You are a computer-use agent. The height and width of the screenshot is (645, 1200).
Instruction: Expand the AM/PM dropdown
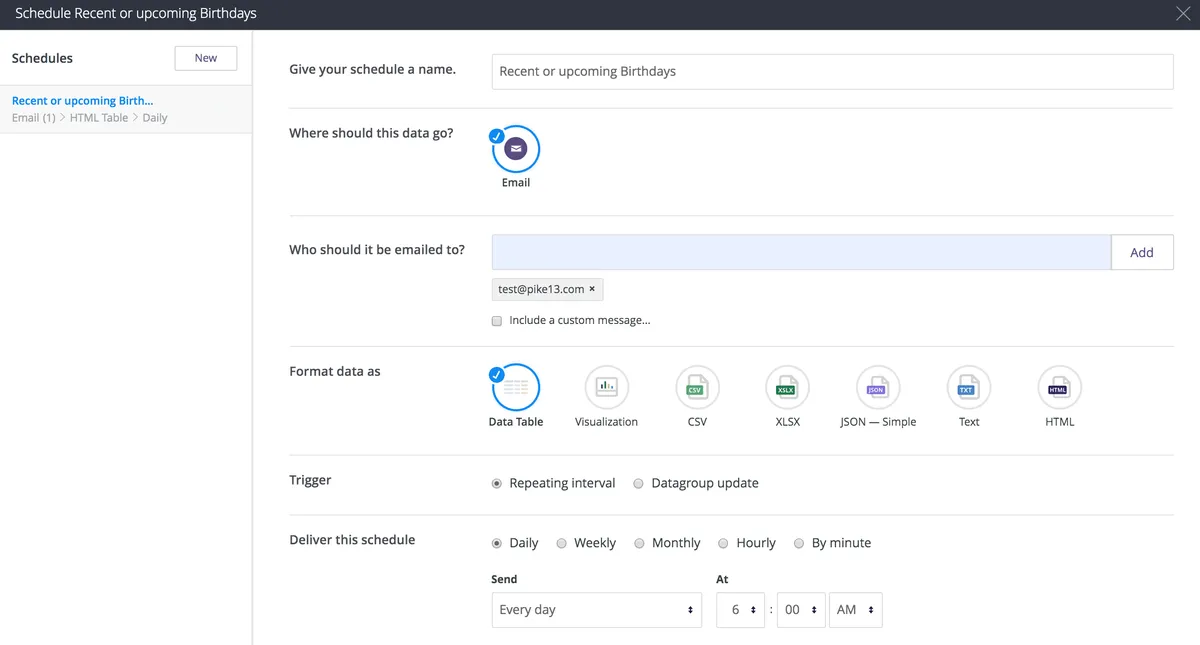pos(856,610)
